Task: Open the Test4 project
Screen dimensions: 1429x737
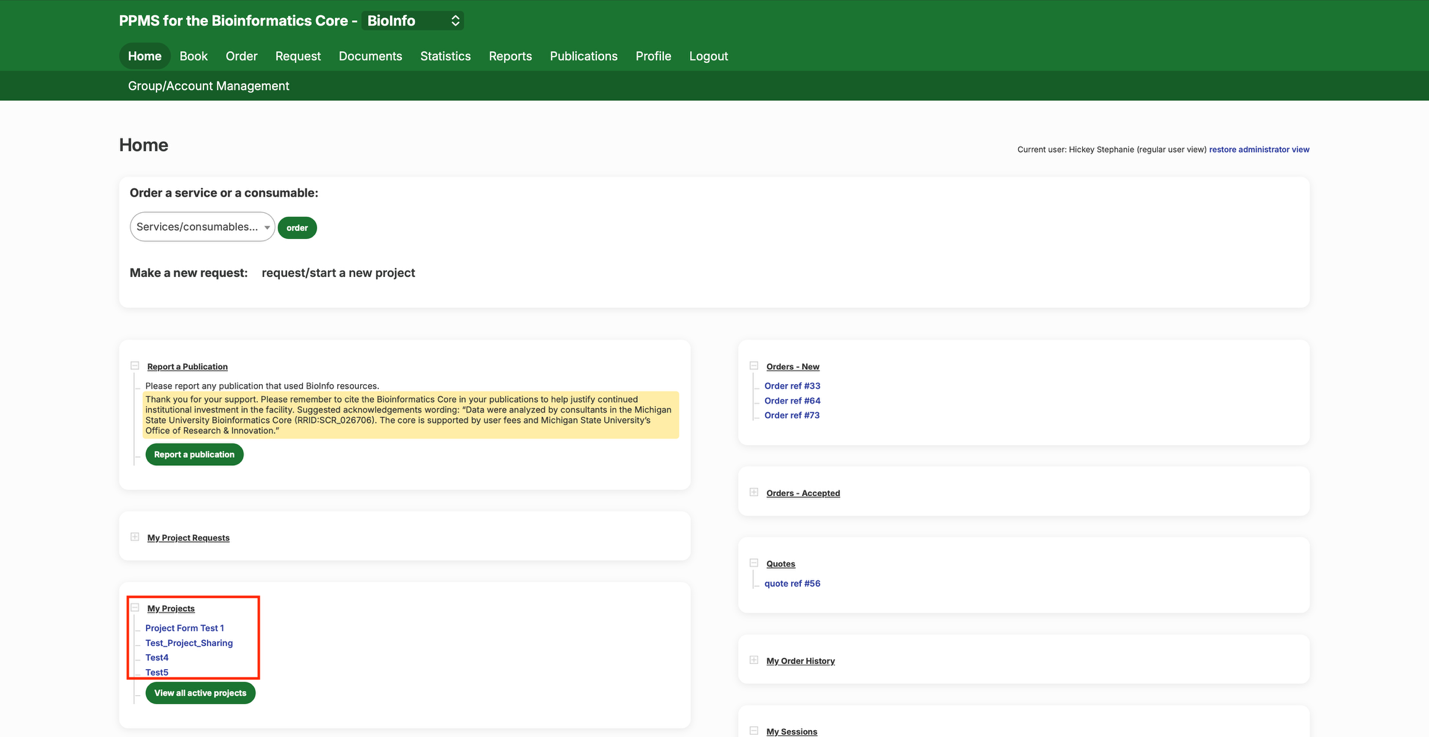Action: point(157,658)
